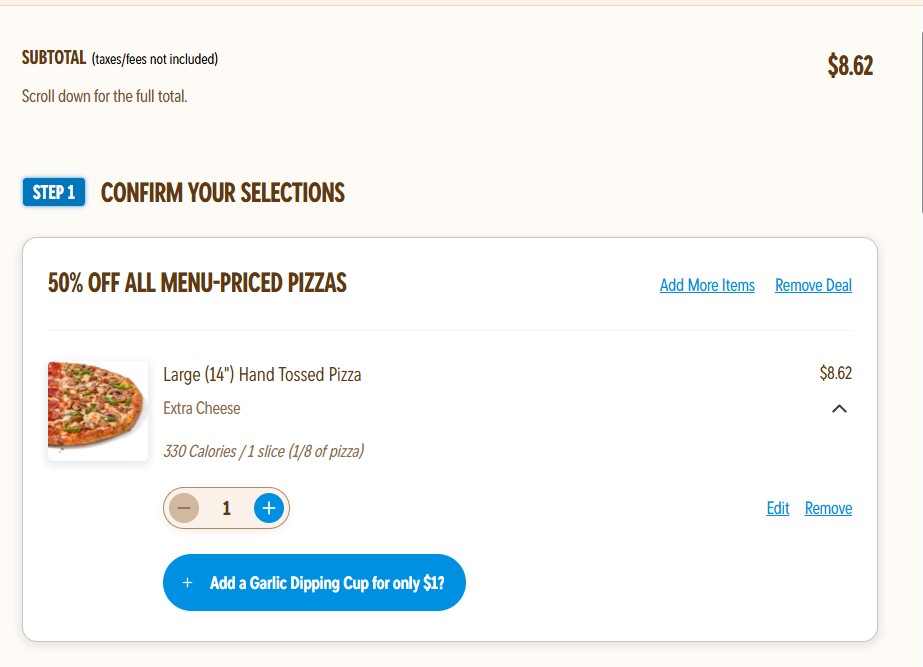Collapse pizza details with chevron arrow
923x667 pixels.
coord(839,408)
